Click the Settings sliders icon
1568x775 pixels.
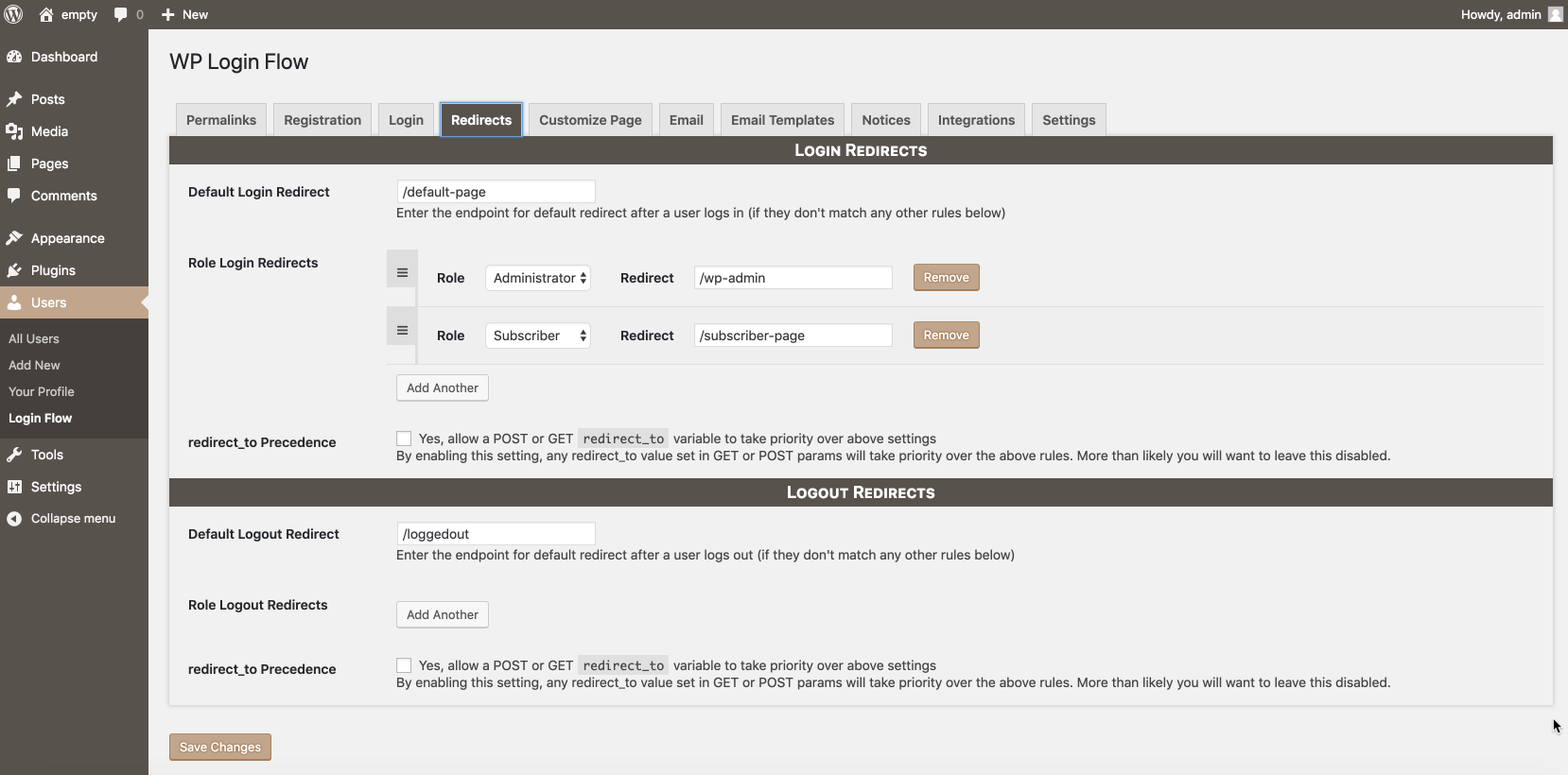14,487
